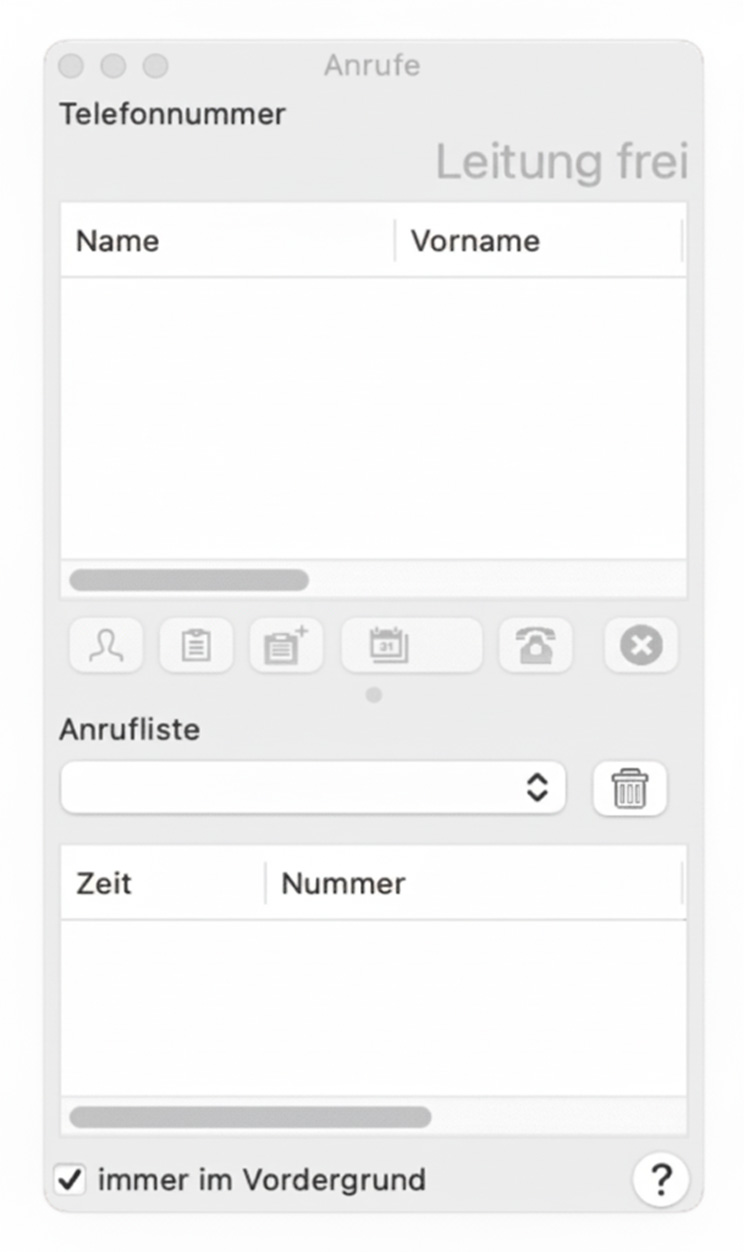744x1252 pixels.
Task: Click the calendar 31 icon button
Action: [411, 646]
